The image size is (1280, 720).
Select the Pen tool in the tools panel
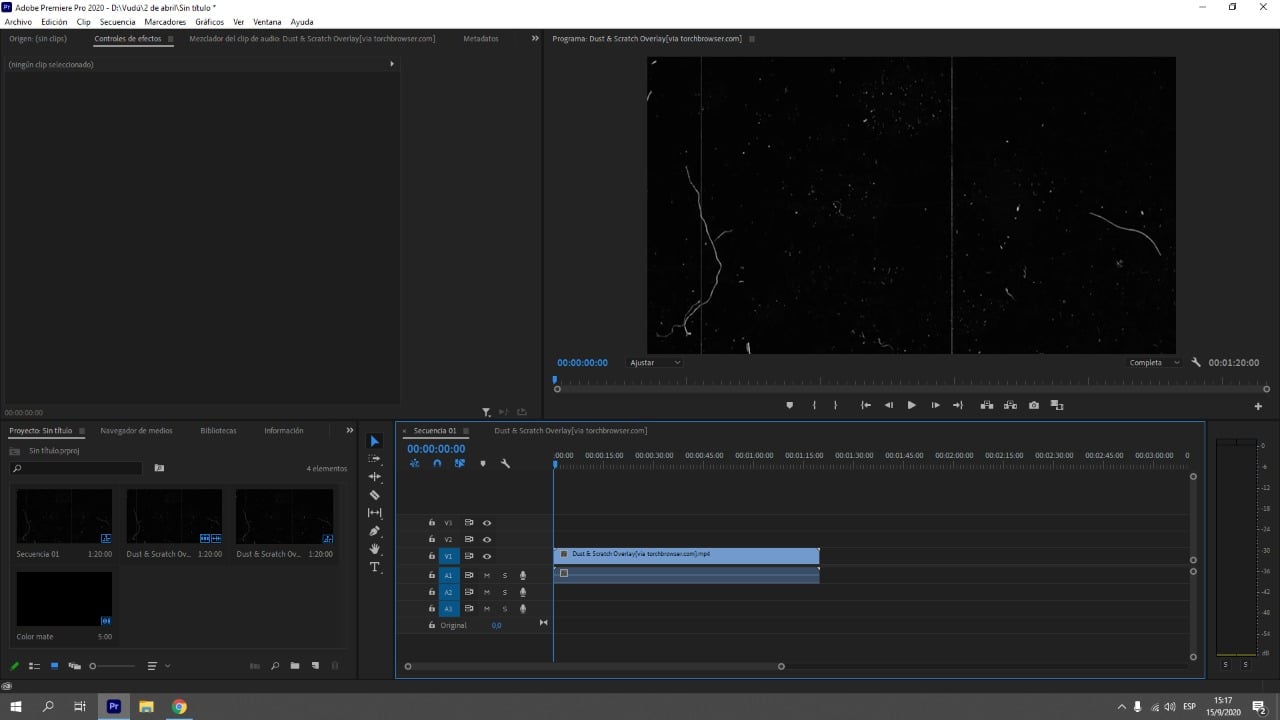[375, 530]
